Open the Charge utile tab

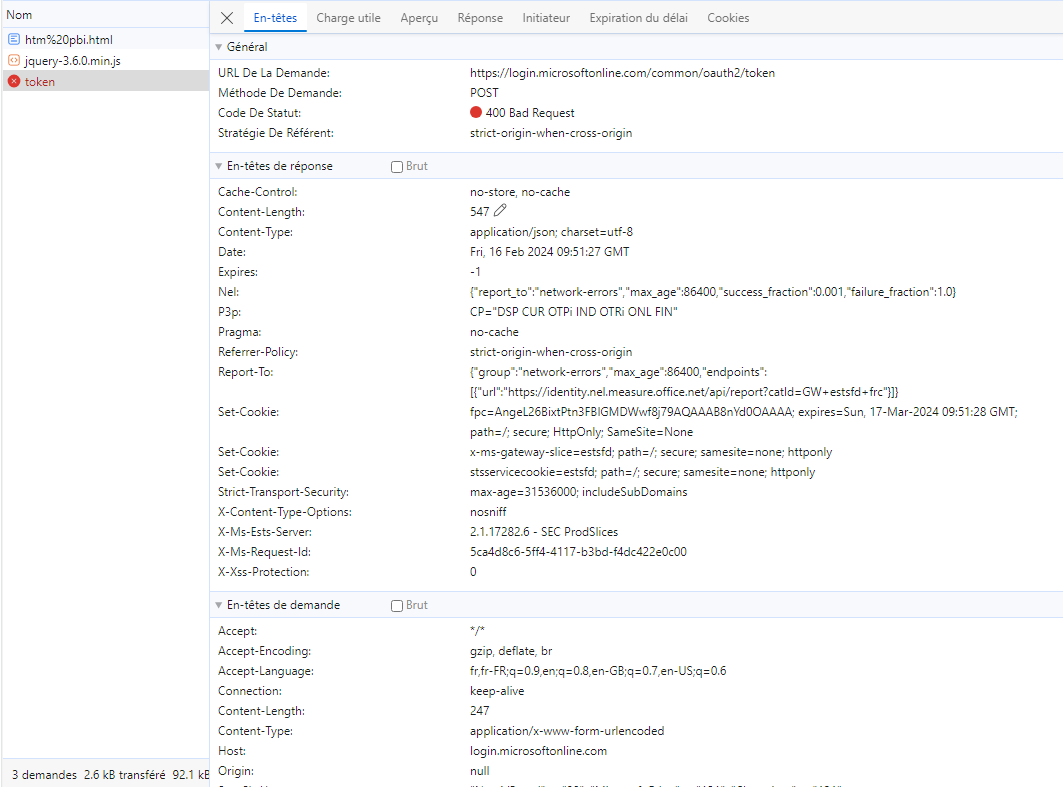348,18
